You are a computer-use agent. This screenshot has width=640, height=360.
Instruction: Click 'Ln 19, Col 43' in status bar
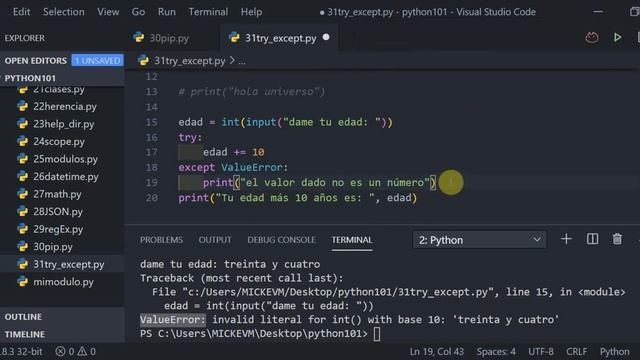pos(436,351)
